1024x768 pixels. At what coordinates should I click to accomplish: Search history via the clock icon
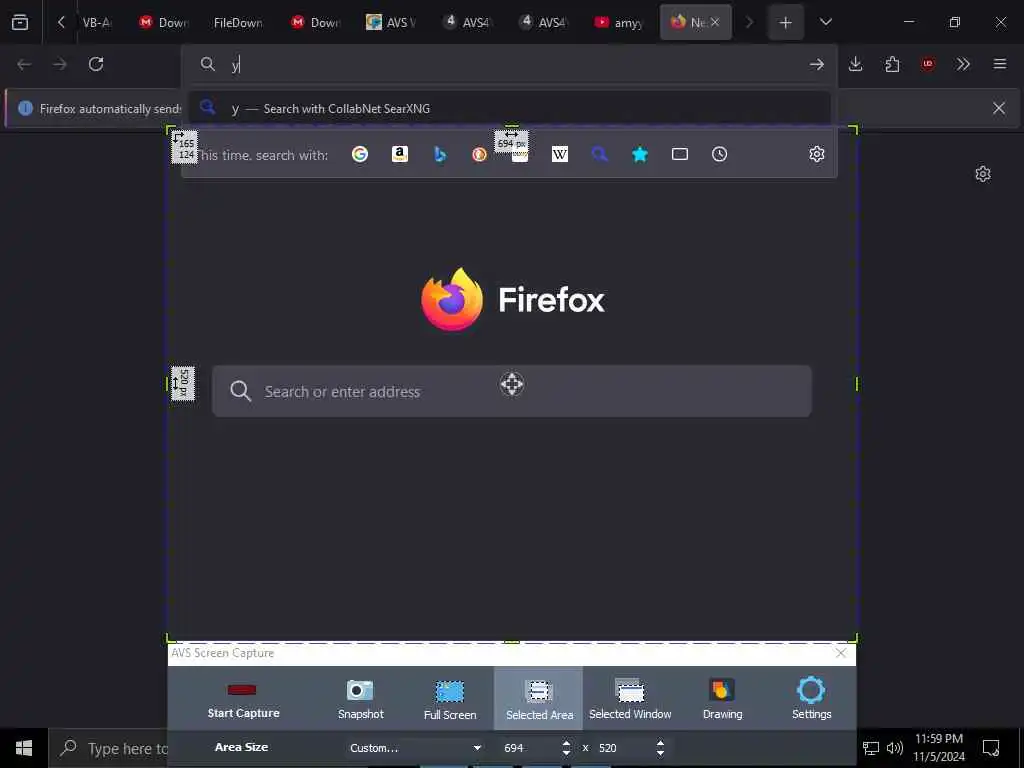point(720,154)
